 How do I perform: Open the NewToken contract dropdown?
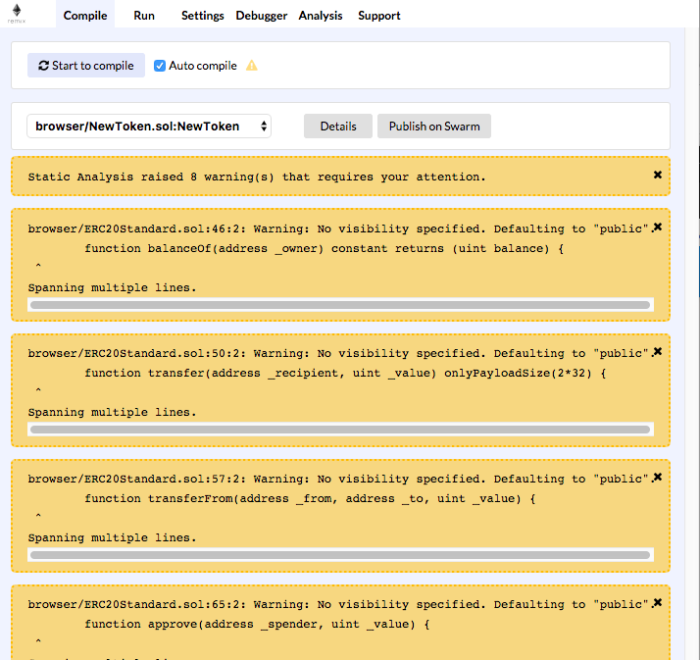149,126
